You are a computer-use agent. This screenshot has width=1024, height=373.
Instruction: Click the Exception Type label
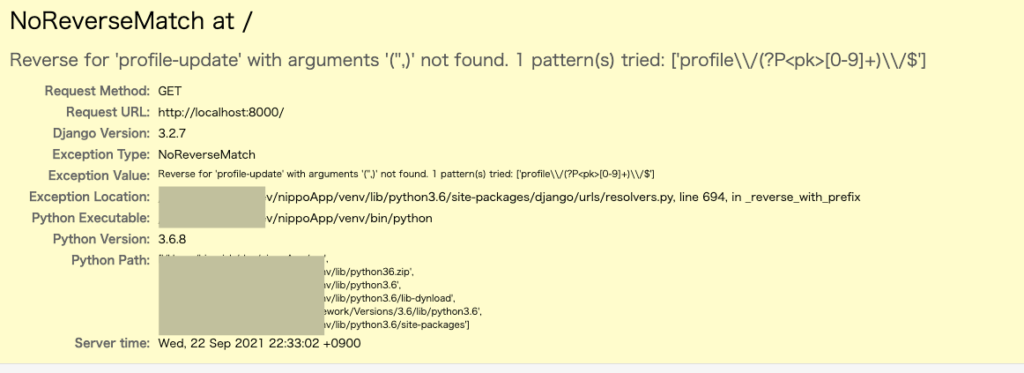pos(101,155)
